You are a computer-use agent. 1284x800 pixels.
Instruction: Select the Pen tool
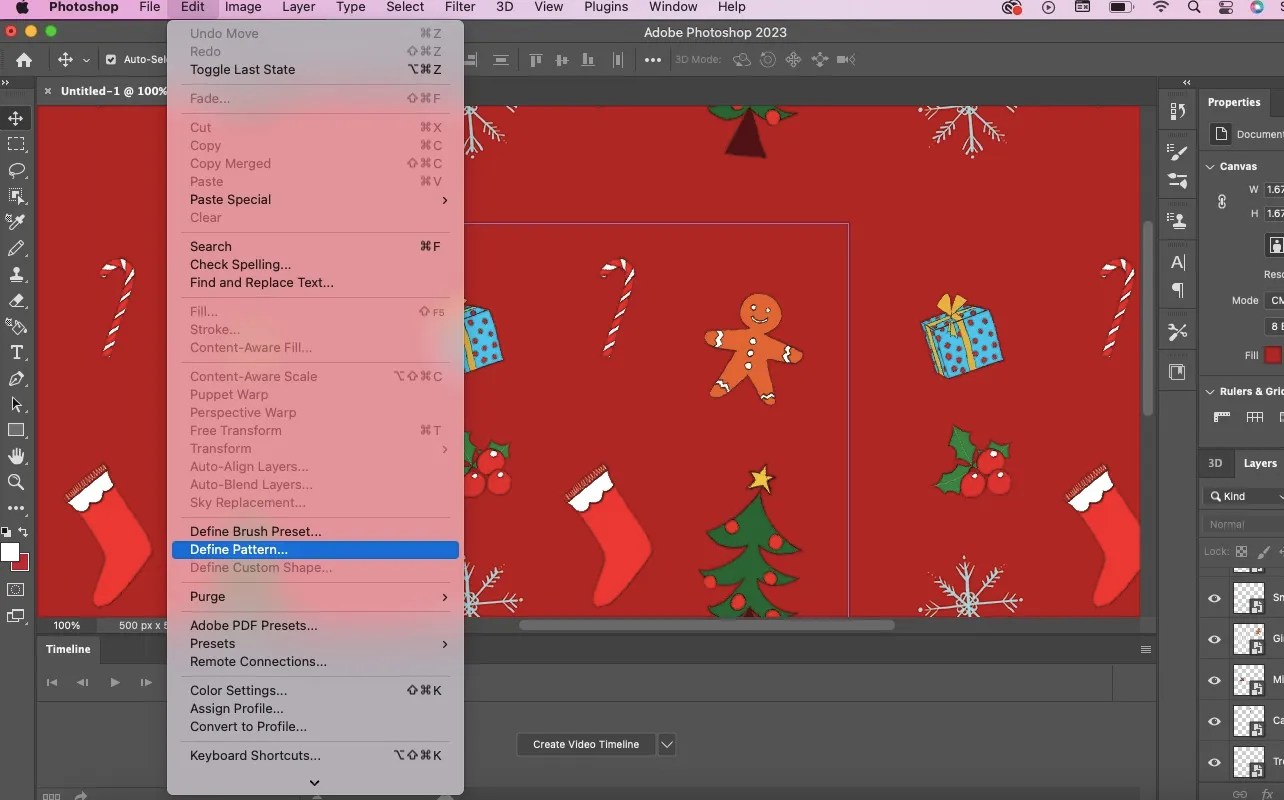(16, 378)
